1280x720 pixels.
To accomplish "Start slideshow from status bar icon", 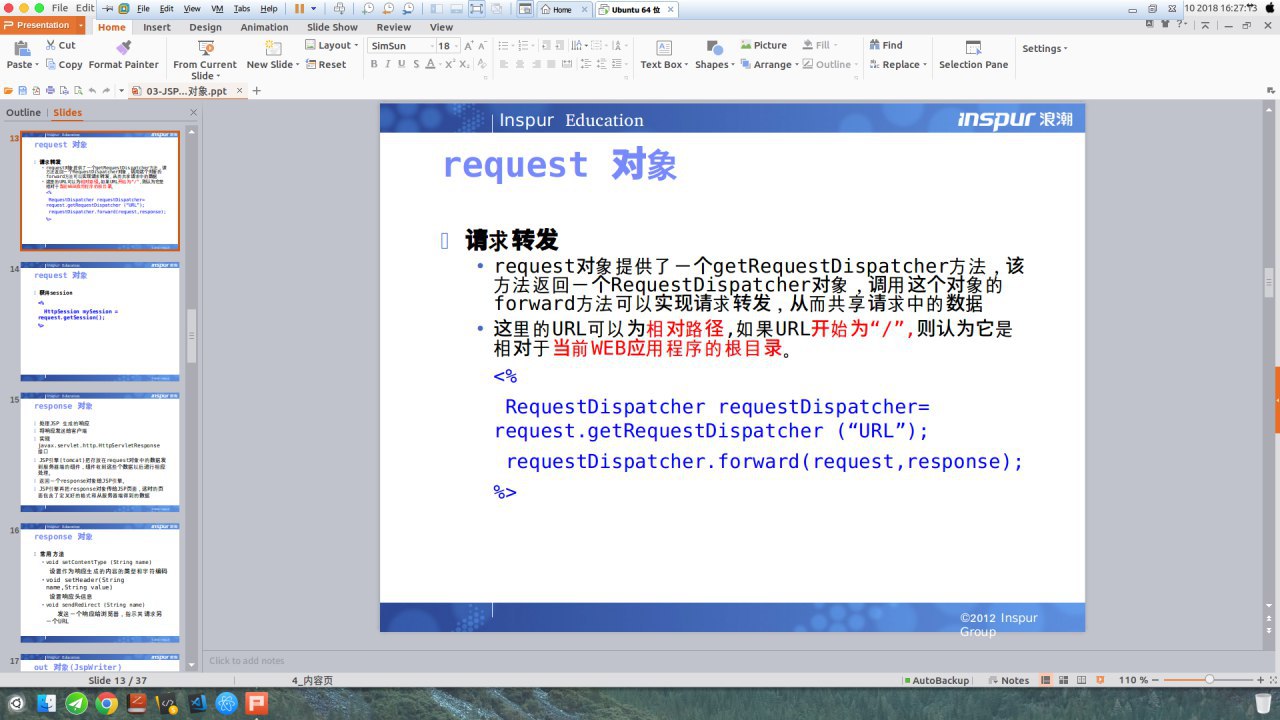I will tap(1100, 680).
